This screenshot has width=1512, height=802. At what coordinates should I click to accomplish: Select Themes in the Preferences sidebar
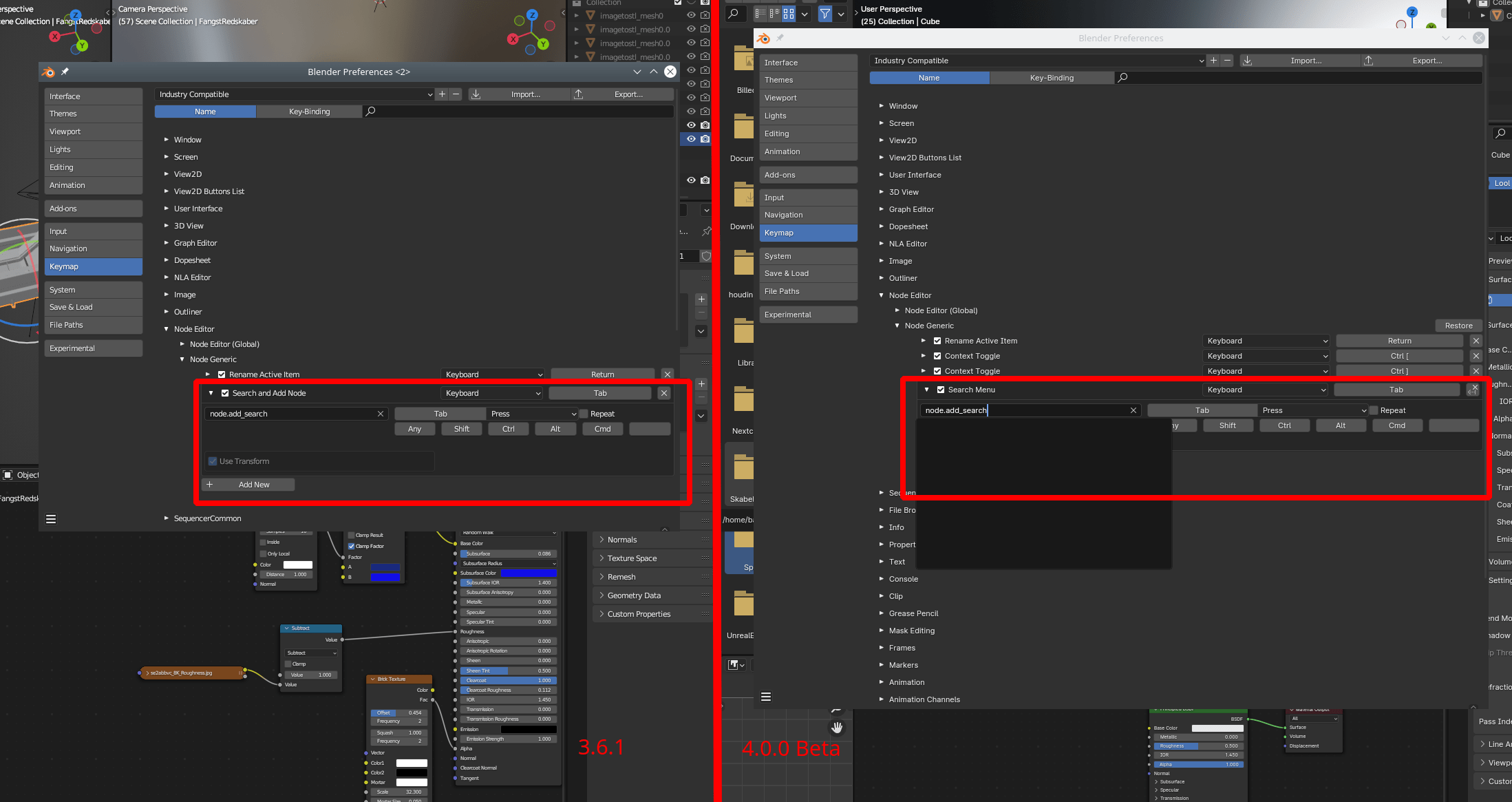tap(63, 114)
